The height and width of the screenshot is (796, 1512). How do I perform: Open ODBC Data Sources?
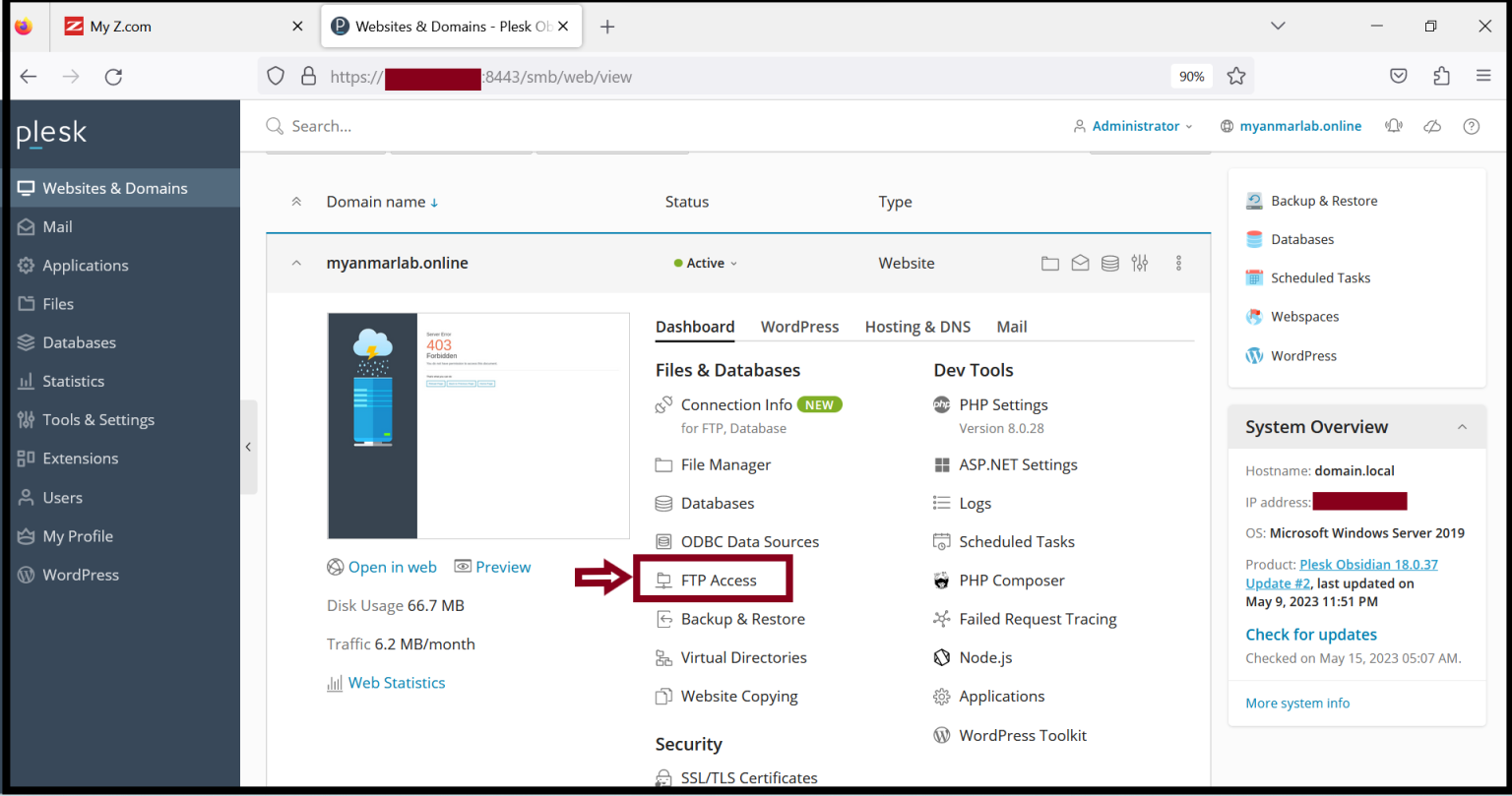(749, 541)
